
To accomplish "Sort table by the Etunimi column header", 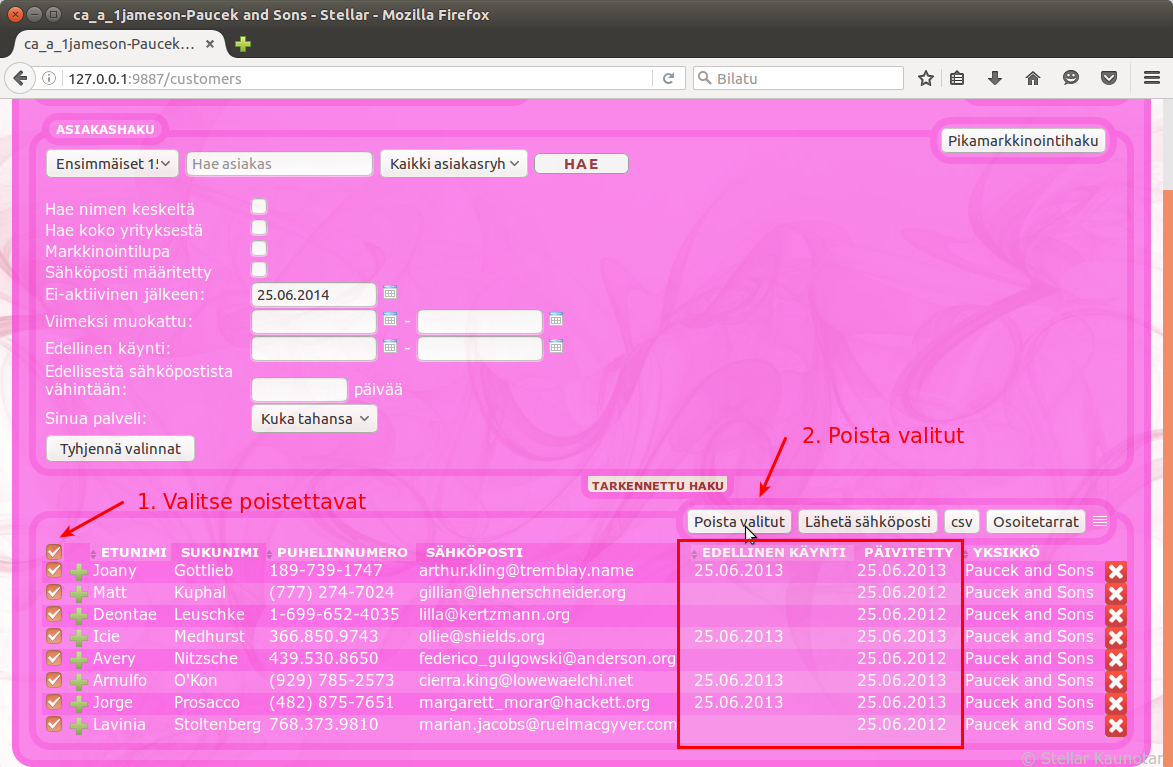I will point(132,553).
